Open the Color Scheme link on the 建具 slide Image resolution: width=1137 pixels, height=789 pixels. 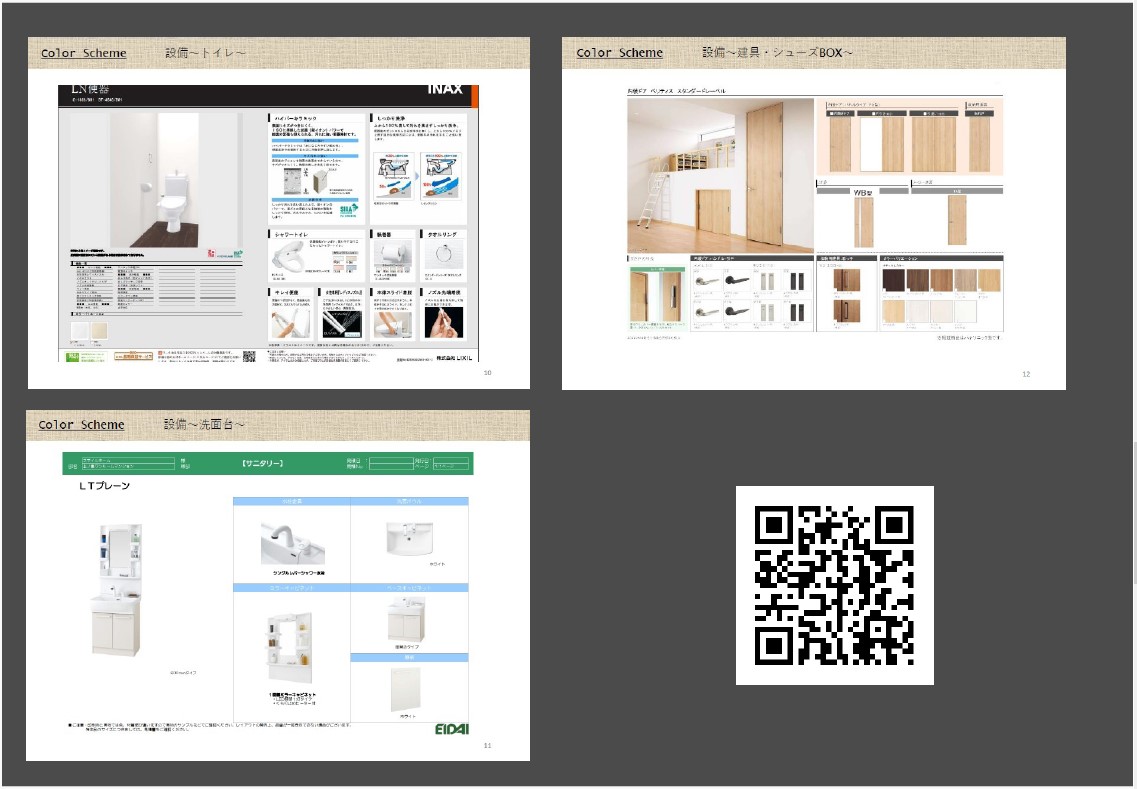coord(619,53)
